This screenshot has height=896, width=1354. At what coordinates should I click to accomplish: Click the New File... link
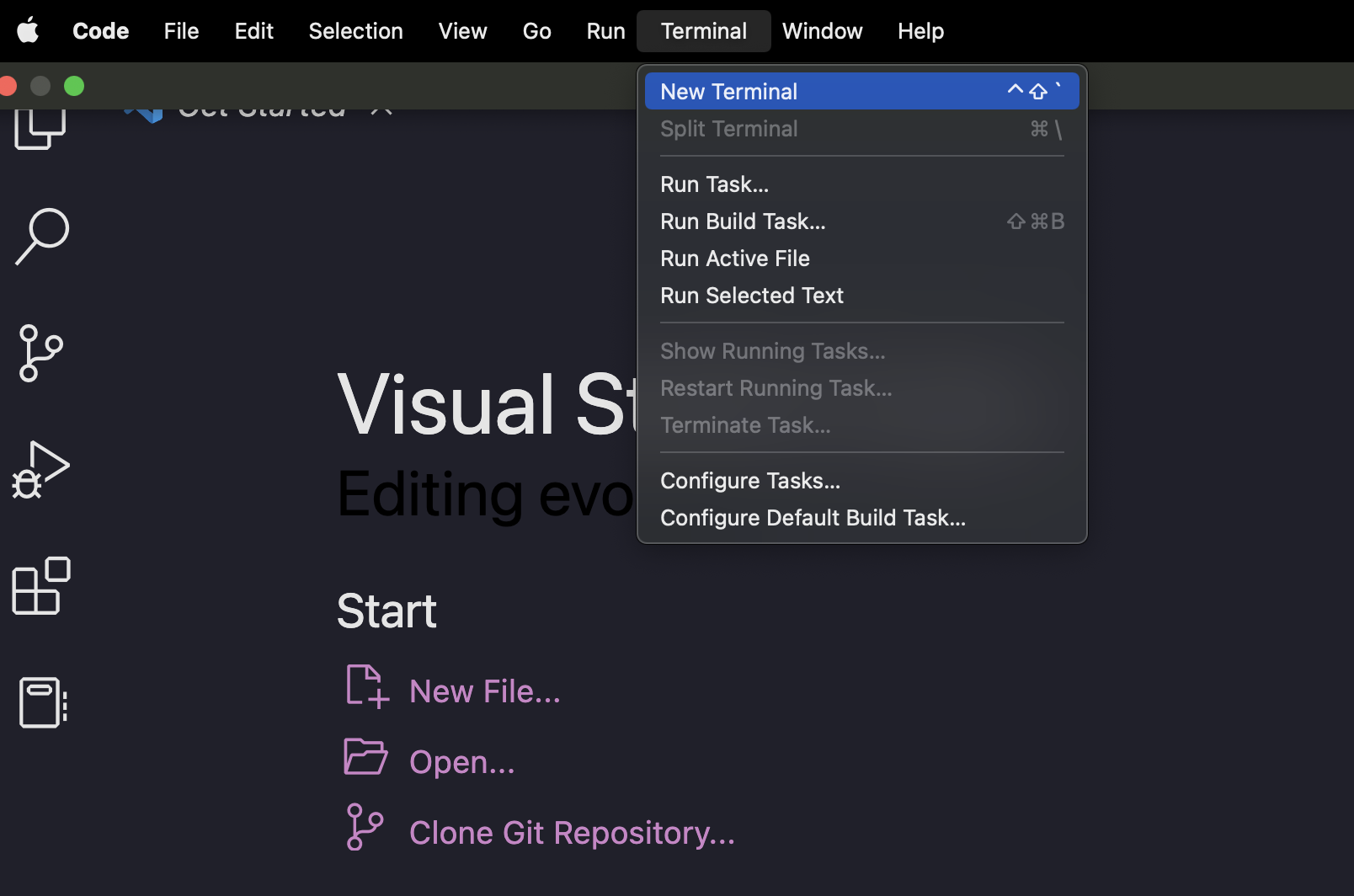[x=485, y=691]
